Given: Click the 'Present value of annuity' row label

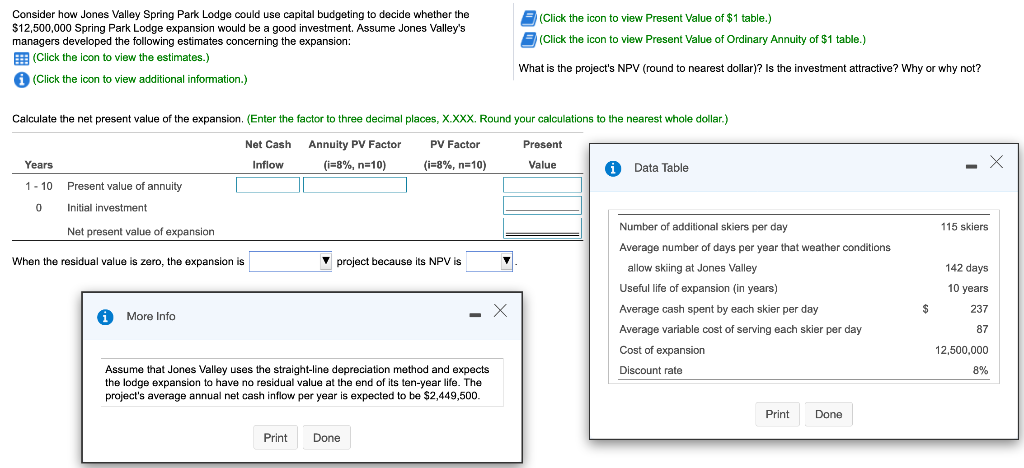Looking at the screenshot, I should (x=125, y=186).
